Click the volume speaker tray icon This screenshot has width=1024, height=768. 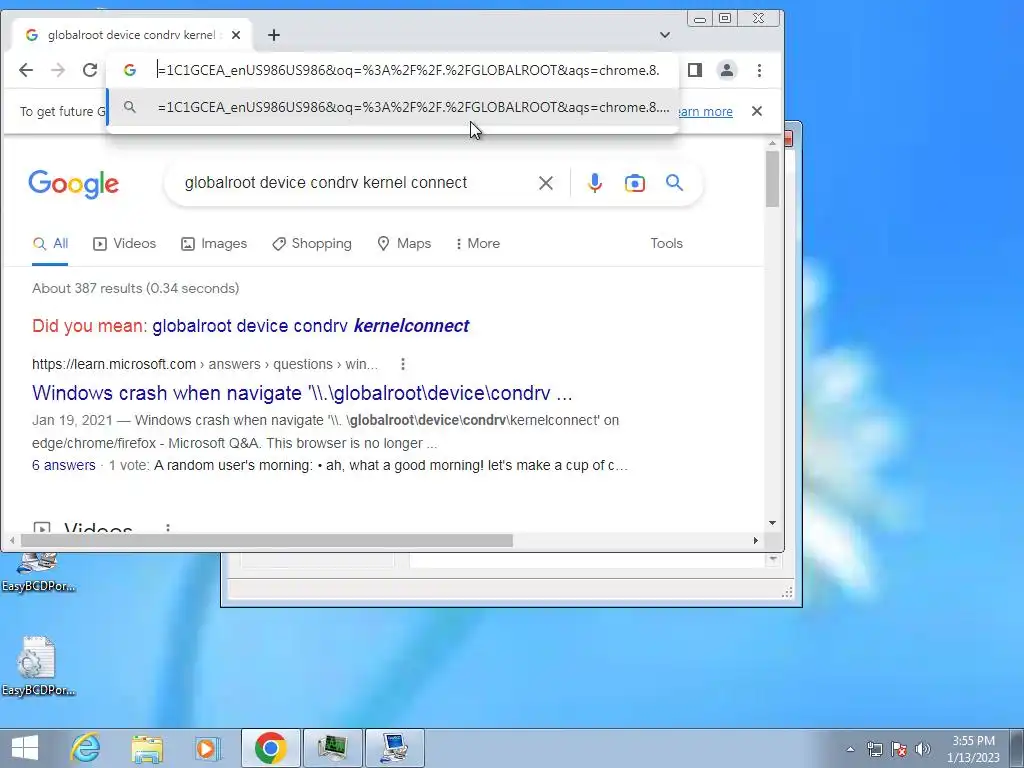(923, 749)
